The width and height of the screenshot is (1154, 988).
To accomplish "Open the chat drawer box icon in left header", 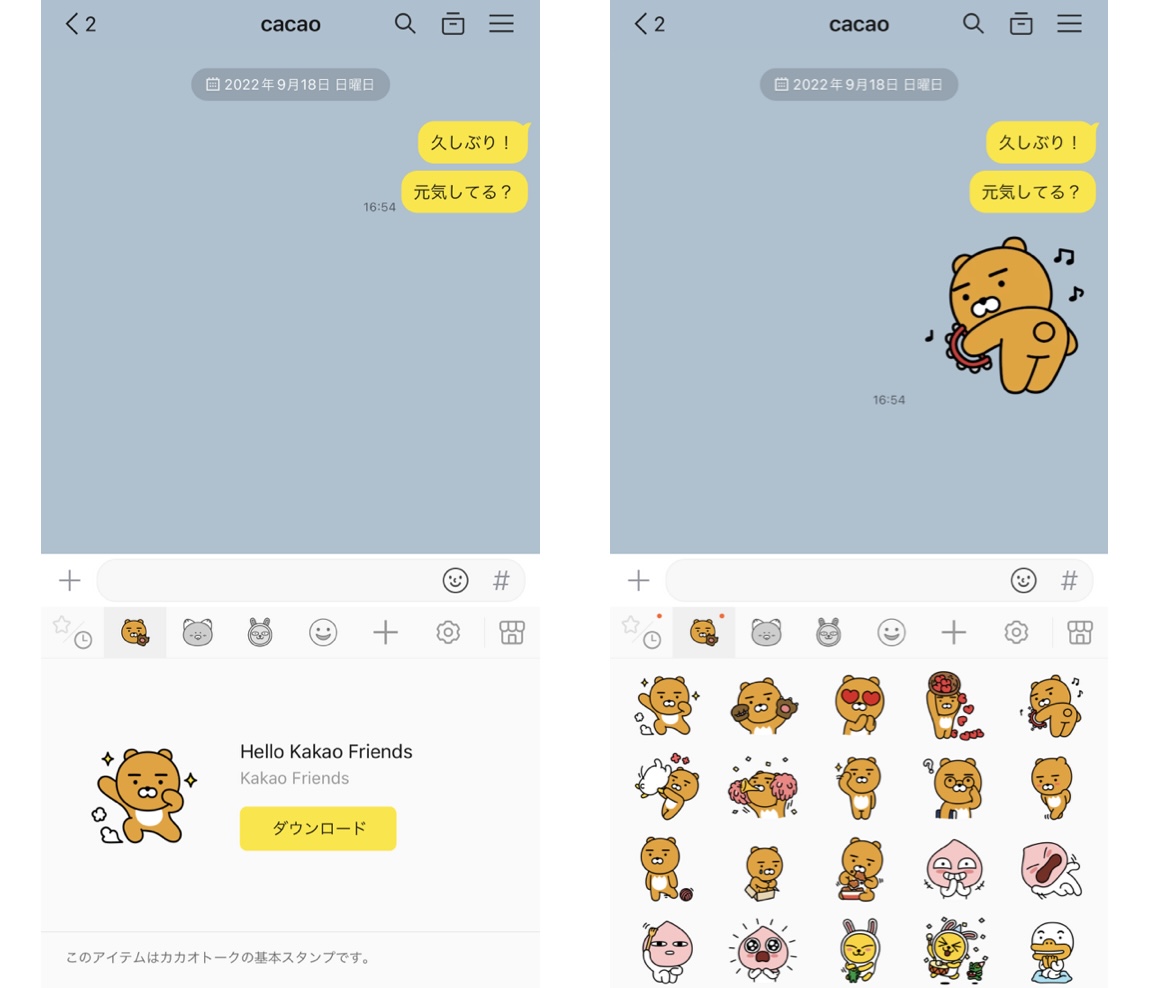I will (x=453, y=24).
